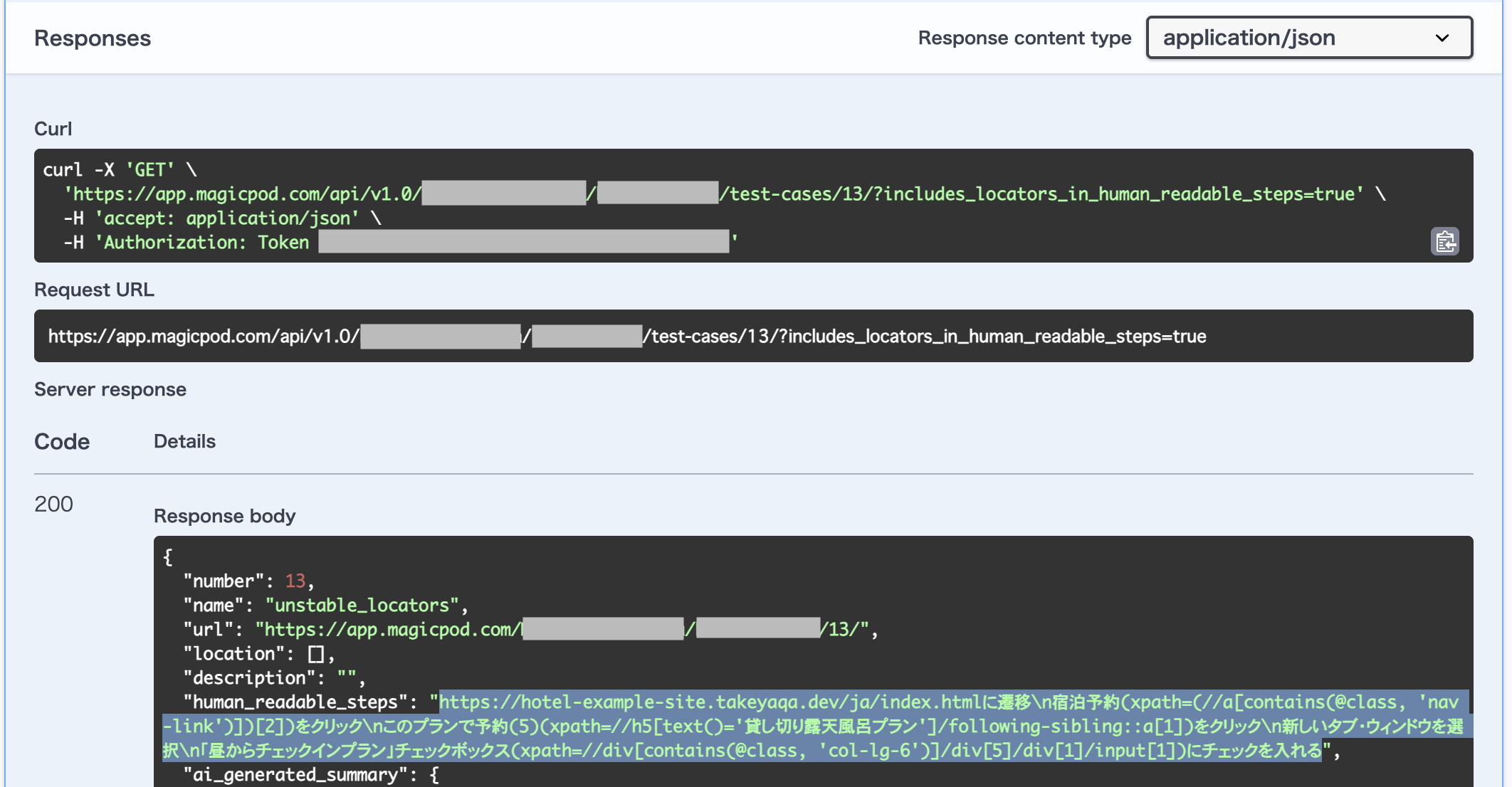Image resolution: width=1512 pixels, height=787 pixels.
Task: Click the "location": [] line
Action: (x=258, y=654)
